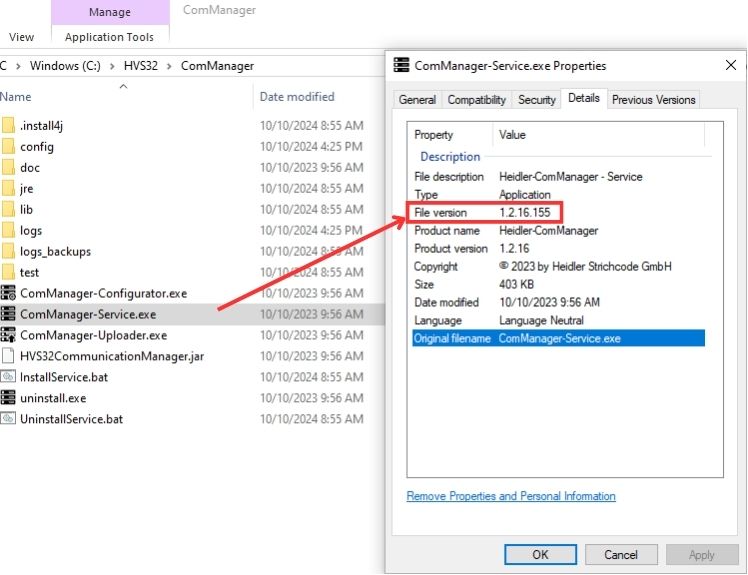Open the Compatibility tab
Screen dimensions: 748x575
[x=476, y=100]
